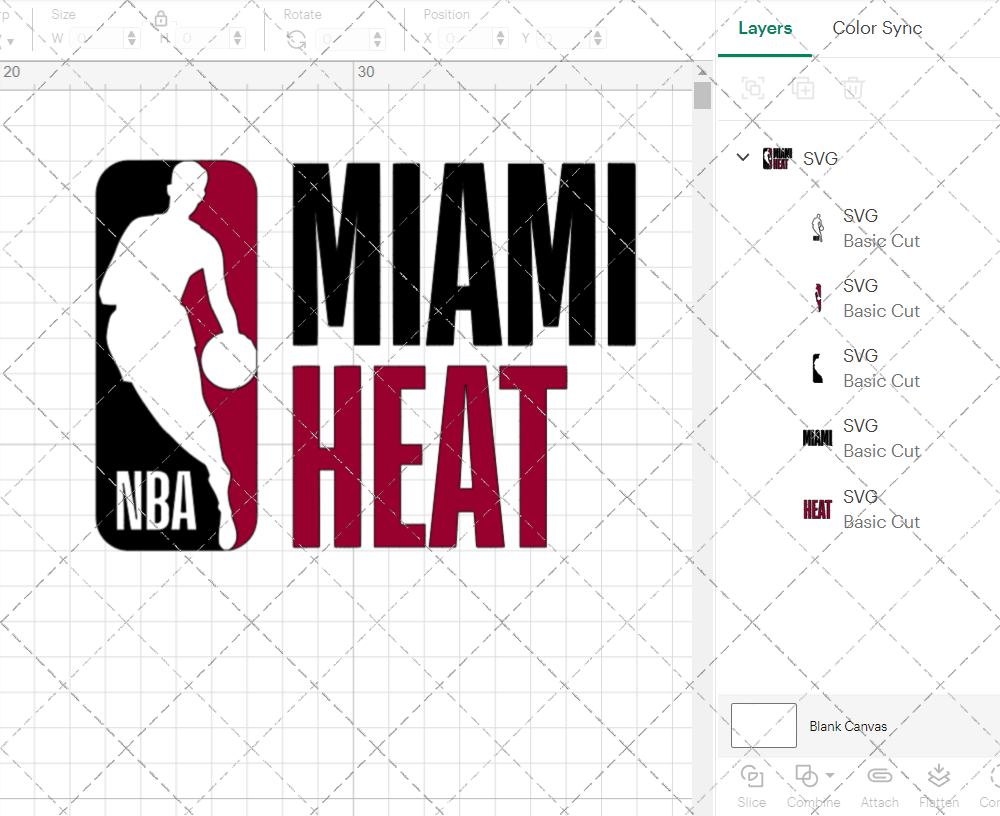This screenshot has width=1000, height=816.
Task: Click the Flatten icon
Action: tap(939, 776)
